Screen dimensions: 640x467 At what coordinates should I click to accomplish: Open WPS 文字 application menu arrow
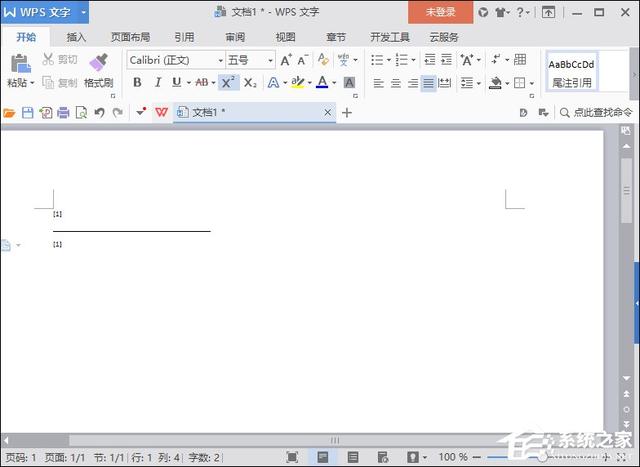[x=84, y=12]
